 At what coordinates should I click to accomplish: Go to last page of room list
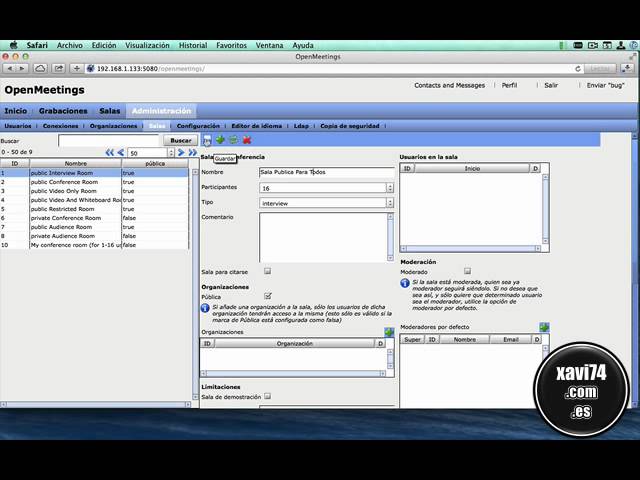point(193,153)
